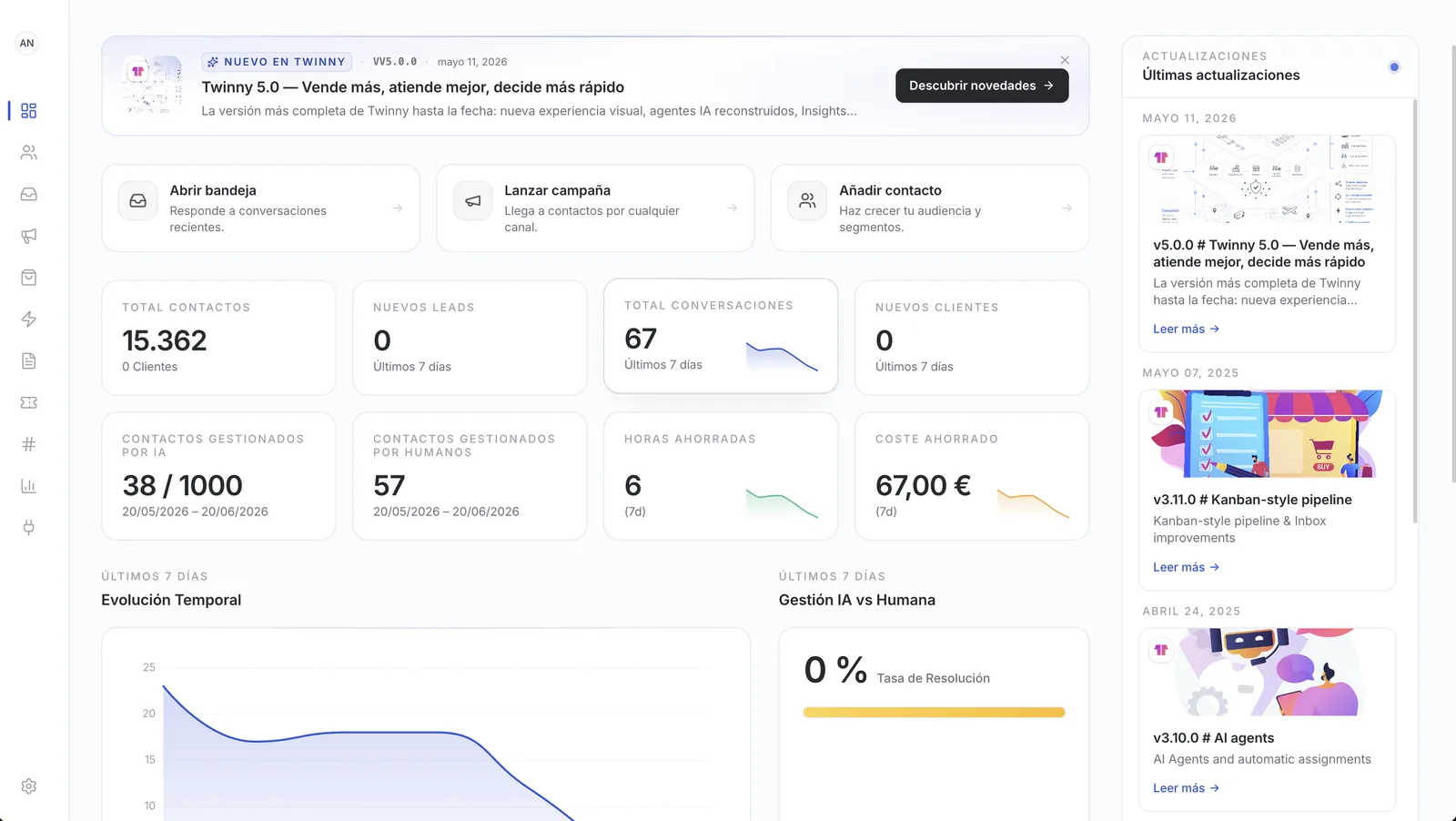Click the arrow on Abrir bandeja card
Screen dimensions: 1456x821
[x=398, y=208]
